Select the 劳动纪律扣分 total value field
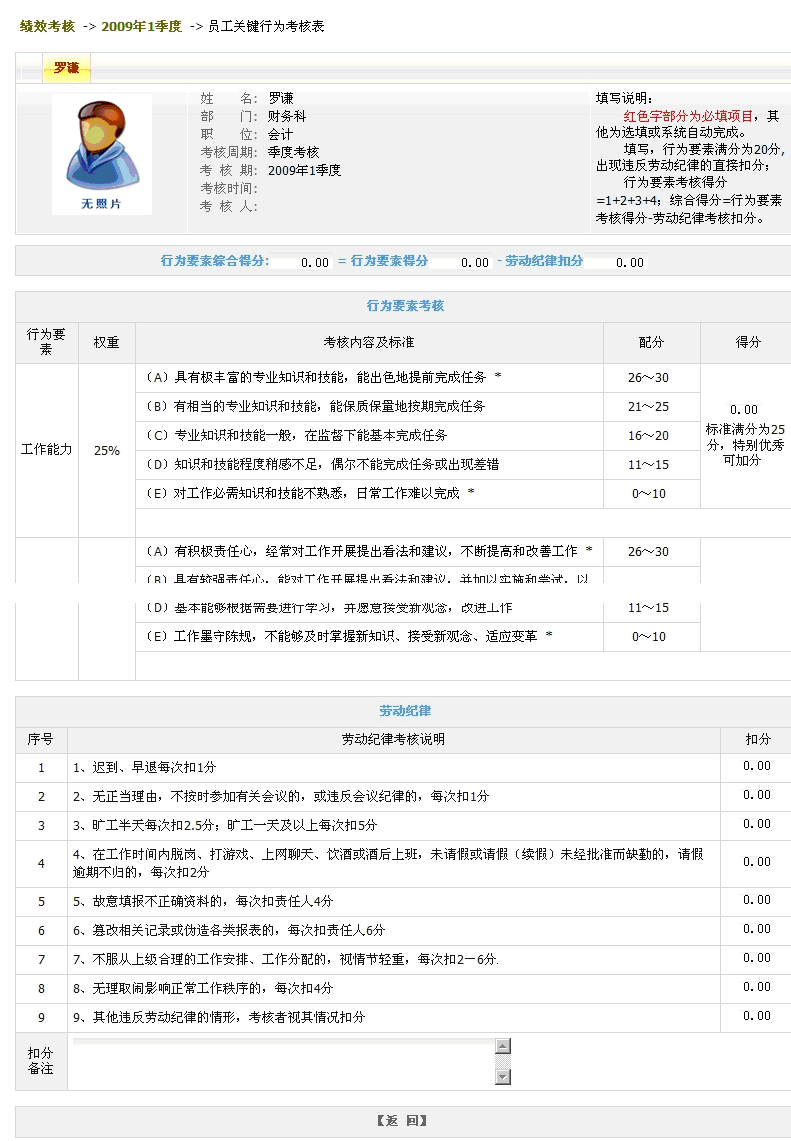The width and height of the screenshot is (791, 1141). (617, 262)
